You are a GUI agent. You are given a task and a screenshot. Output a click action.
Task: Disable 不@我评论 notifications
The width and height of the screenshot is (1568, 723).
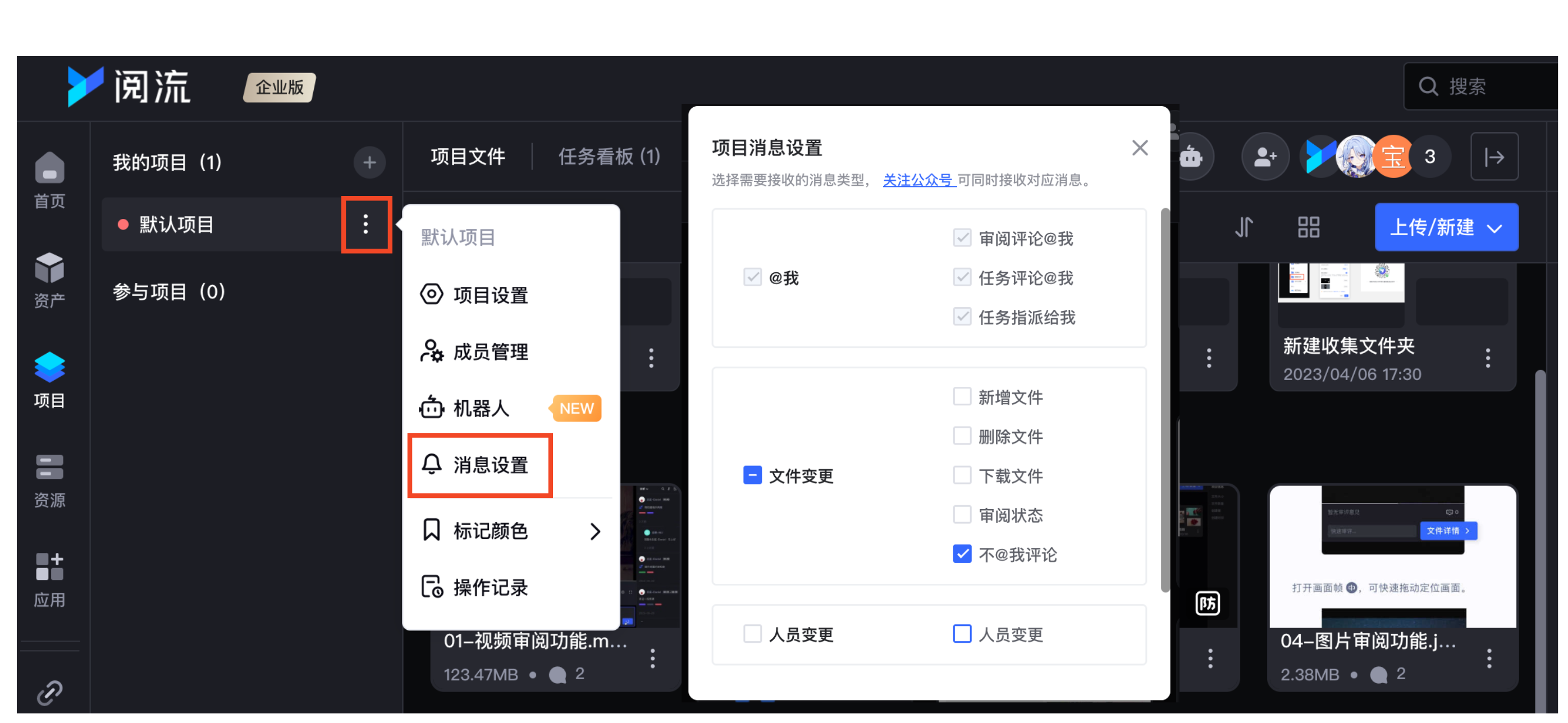pos(962,555)
